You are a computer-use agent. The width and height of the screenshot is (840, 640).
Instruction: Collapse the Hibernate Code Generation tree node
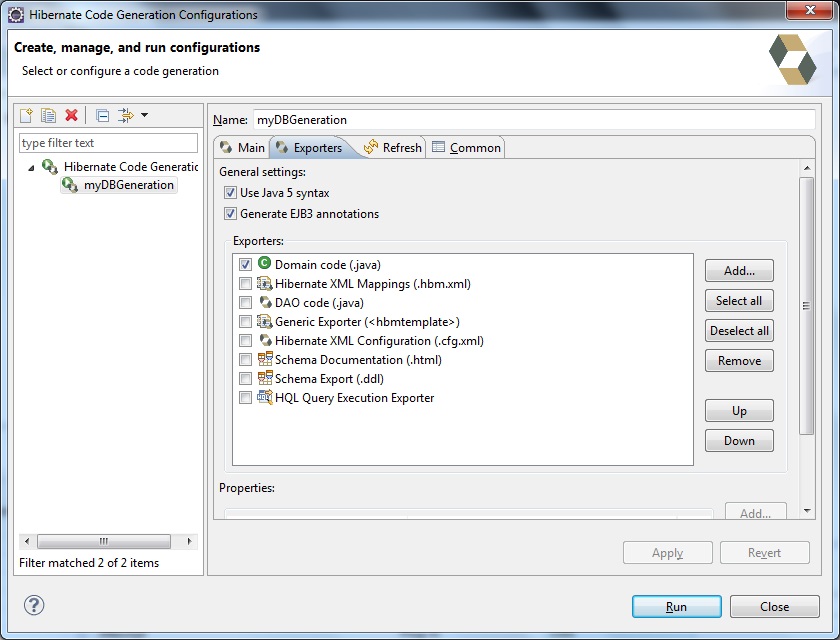point(31,168)
